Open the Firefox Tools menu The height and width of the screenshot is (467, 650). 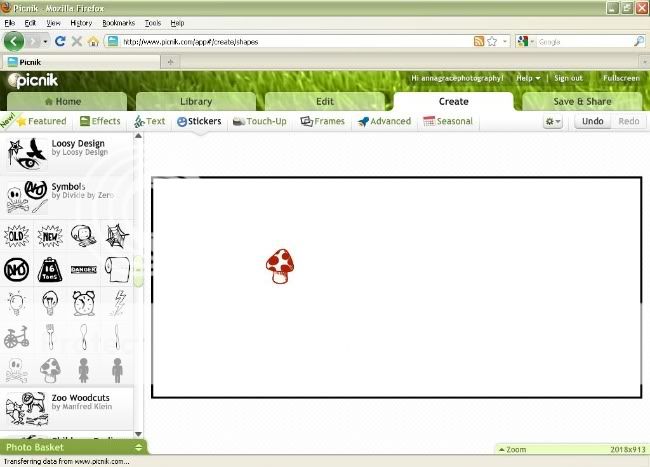tap(153, 23)
